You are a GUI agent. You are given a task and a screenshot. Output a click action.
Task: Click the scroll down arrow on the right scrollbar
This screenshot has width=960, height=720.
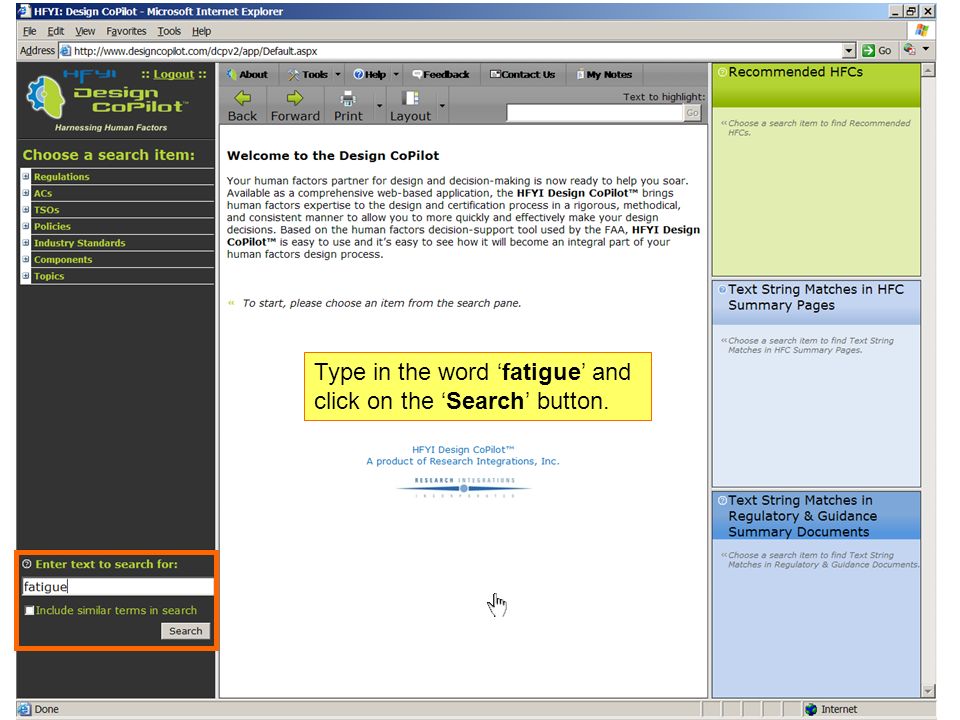928,691
